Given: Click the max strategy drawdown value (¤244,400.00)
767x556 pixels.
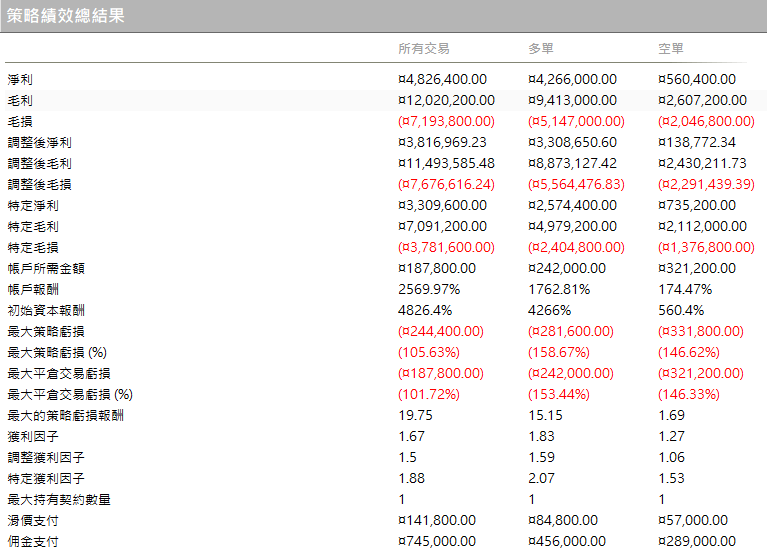Looking at the screenshot, I should click(x=441, y=331).
